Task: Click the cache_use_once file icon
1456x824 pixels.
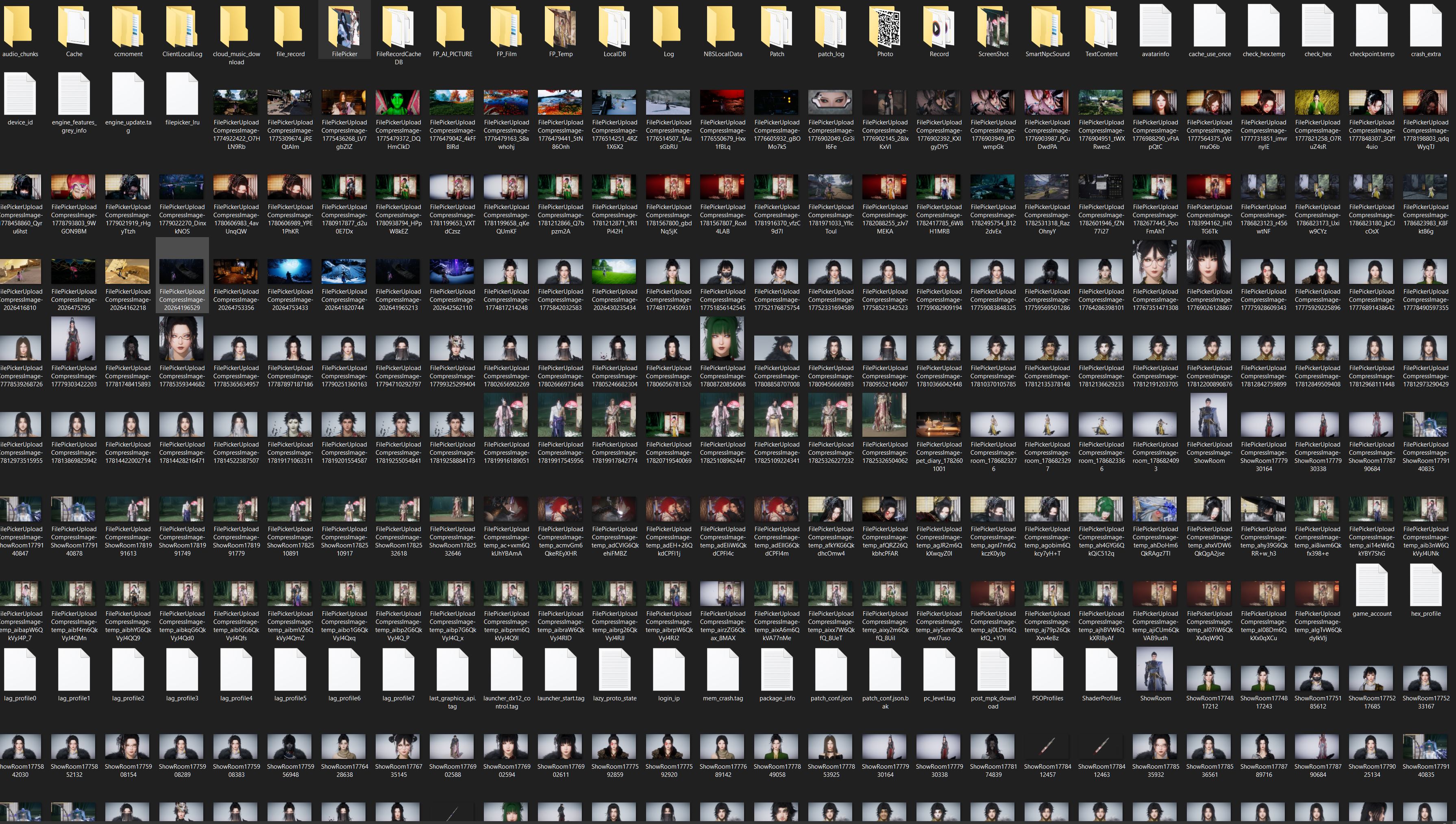Action: click(1209, 25)
